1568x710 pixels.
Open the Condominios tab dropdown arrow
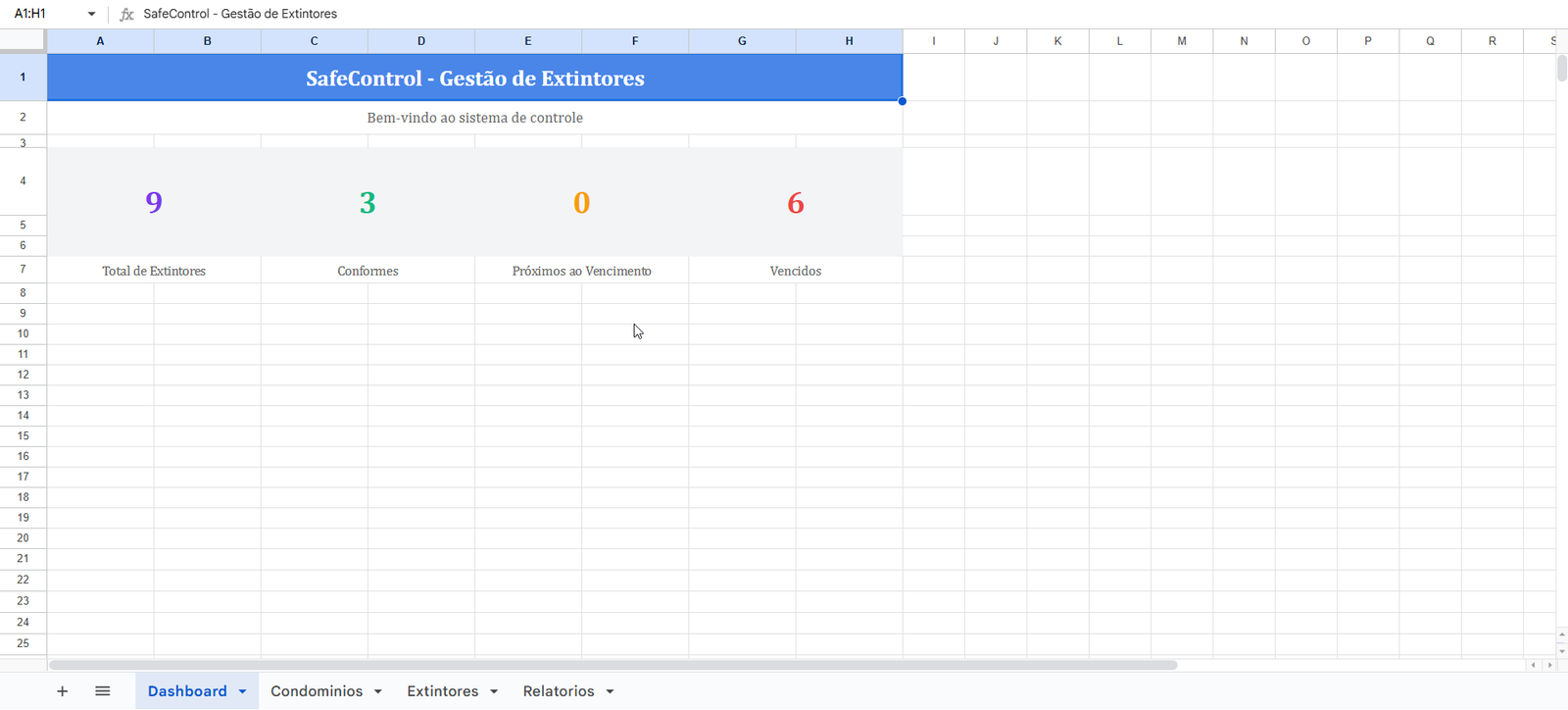[x=378, y=692]
